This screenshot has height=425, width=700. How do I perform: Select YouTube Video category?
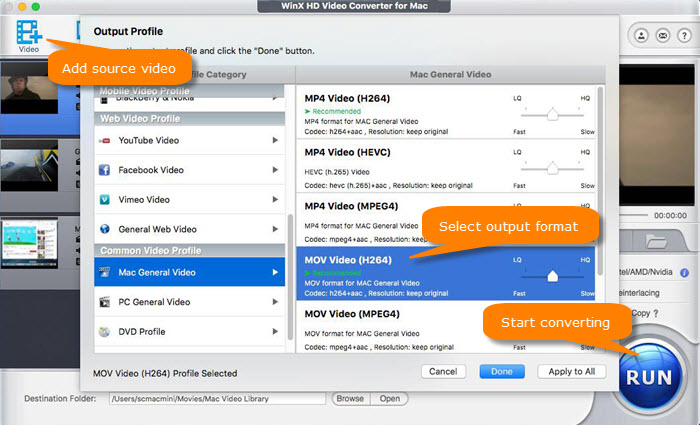(x=189, y=141)
